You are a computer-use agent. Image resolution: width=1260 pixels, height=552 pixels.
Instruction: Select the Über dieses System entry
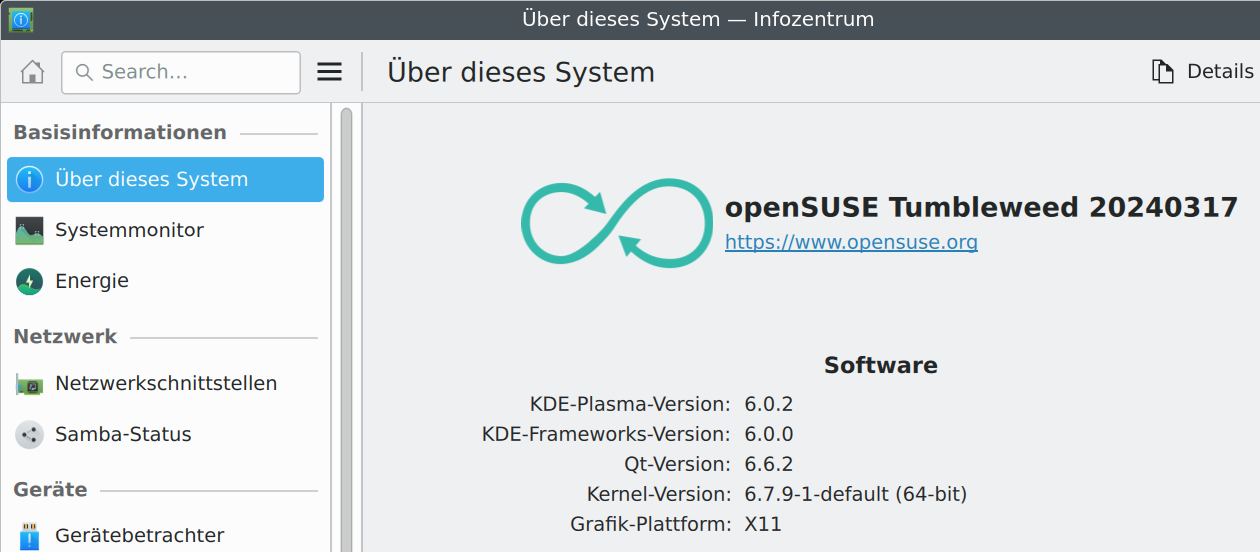tap(152, 180)
